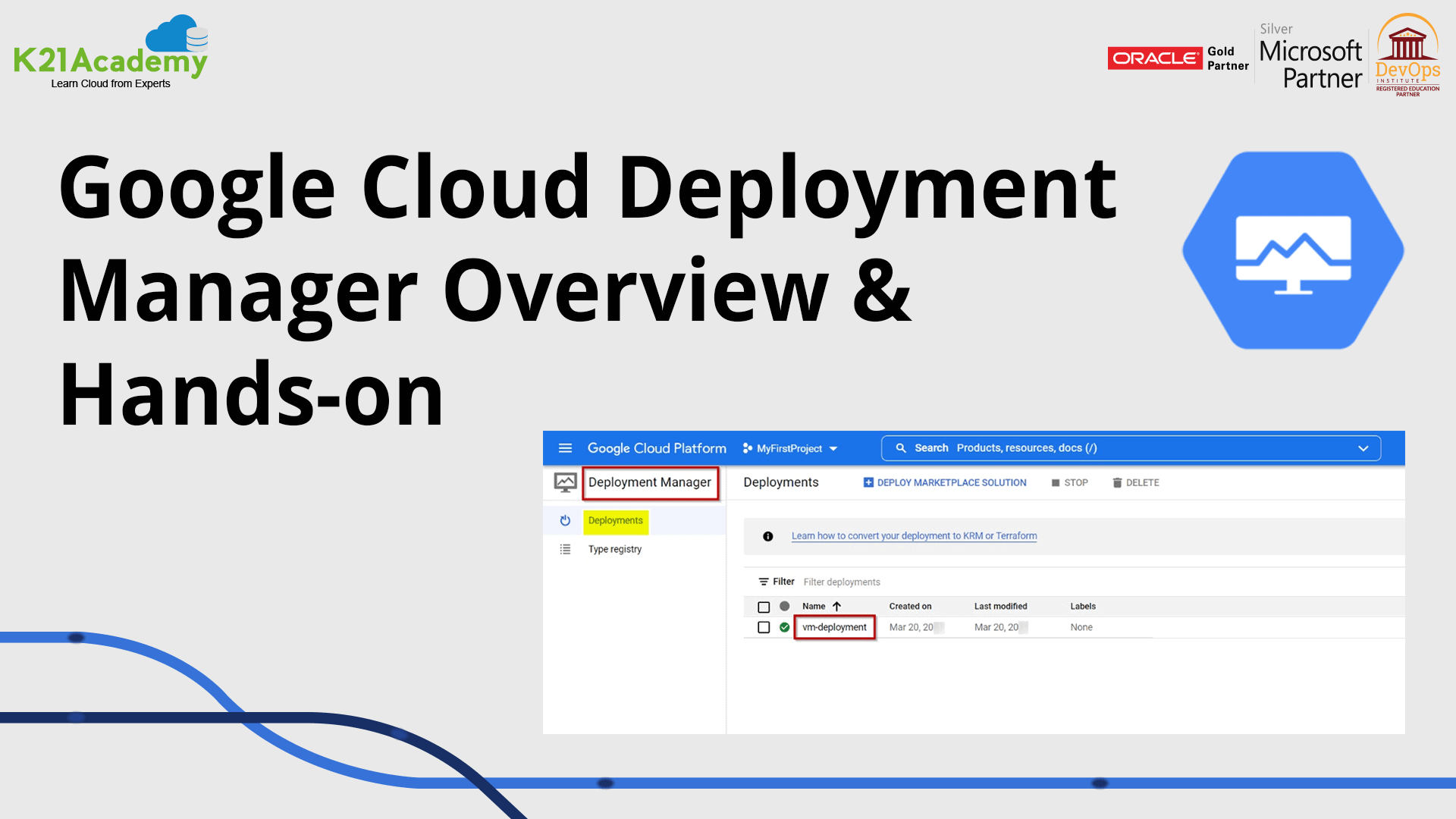This screenshot has height=819, width=1456.
Task: Select Type registry in the sidebar
Action: [x=614, y=549]
